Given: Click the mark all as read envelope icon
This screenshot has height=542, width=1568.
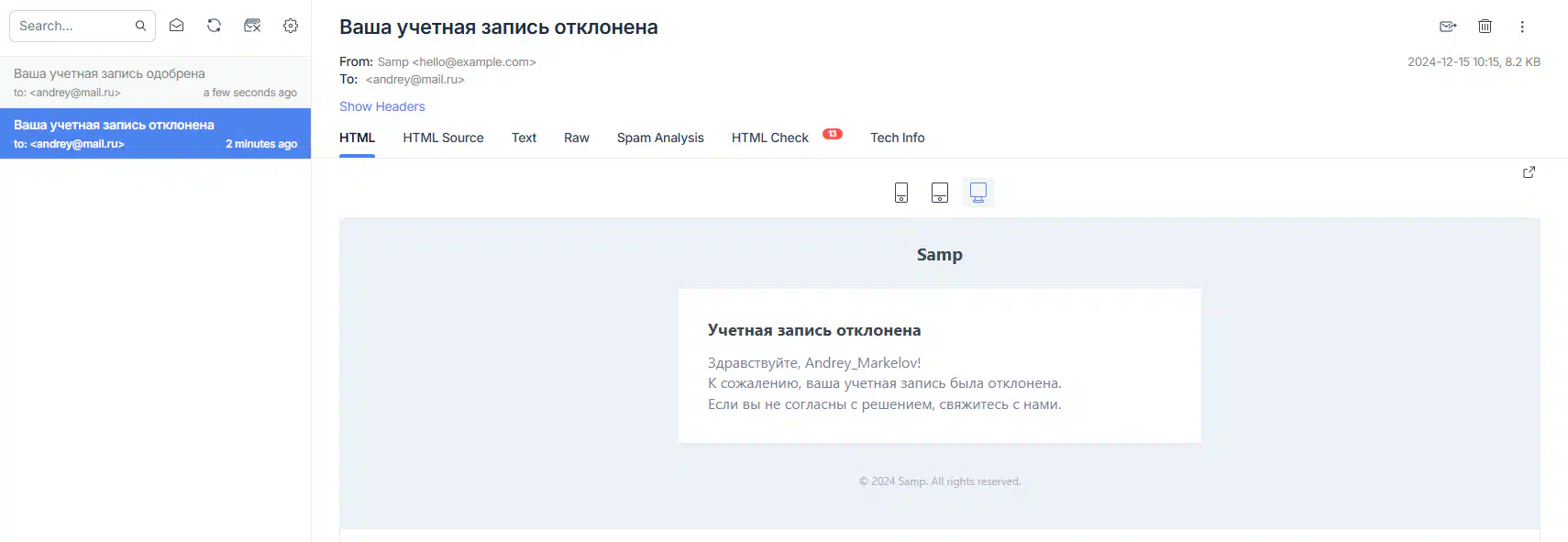Looking at the screenshot, I should tap(177, 26).
